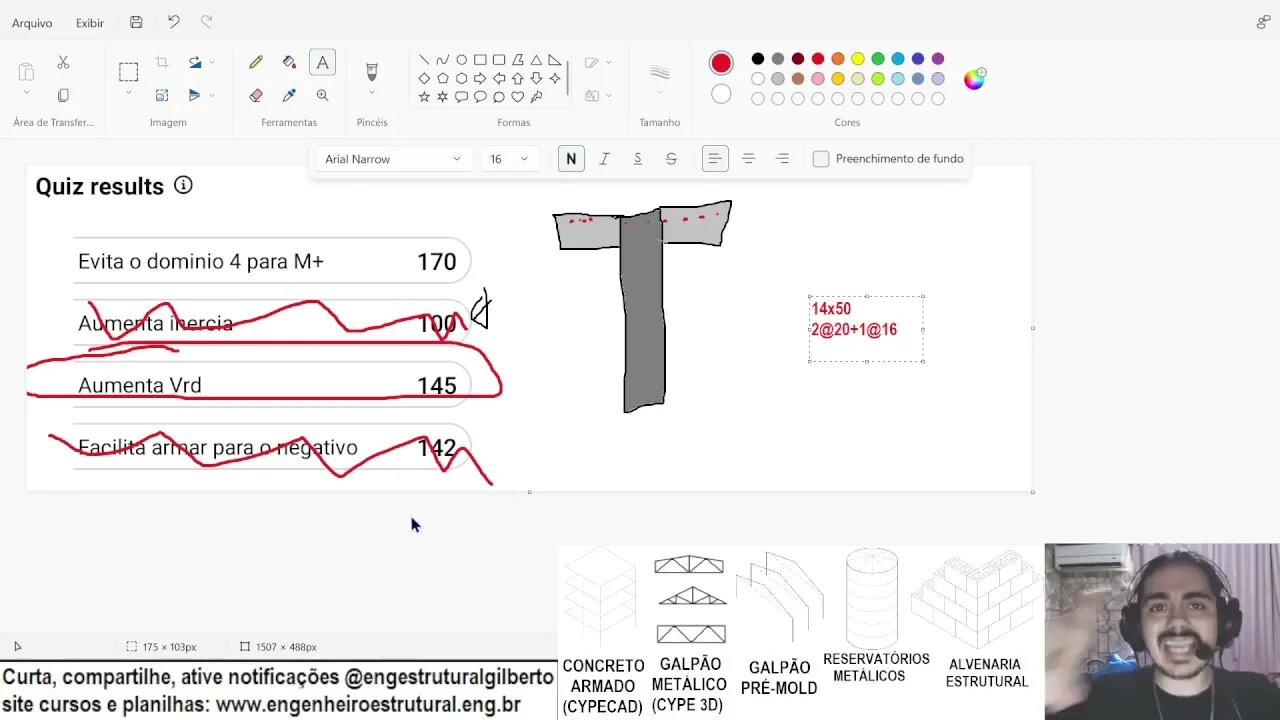This screenshot has height=720, width=1280.
Task: Choose the yellow color swatch
Action: (x=858, y=59)
